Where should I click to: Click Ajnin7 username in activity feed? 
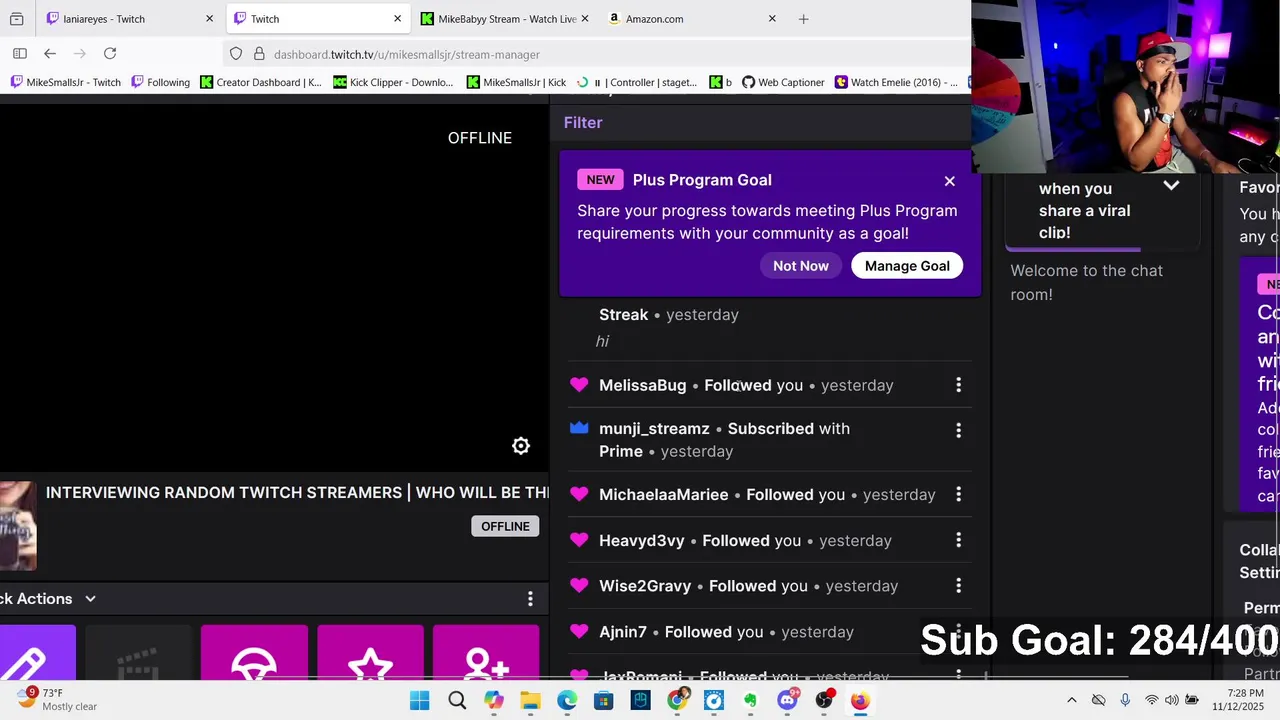pos(623,631)
